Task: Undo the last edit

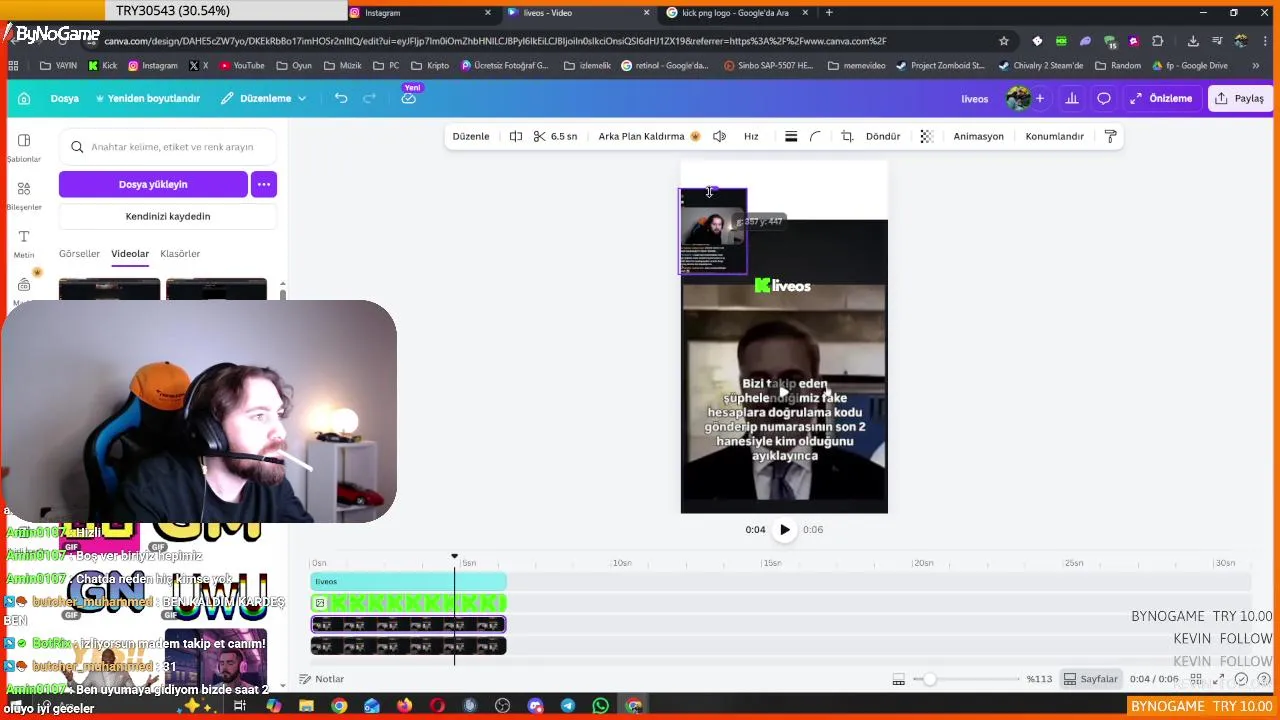Action: click(x=341, y=98)
